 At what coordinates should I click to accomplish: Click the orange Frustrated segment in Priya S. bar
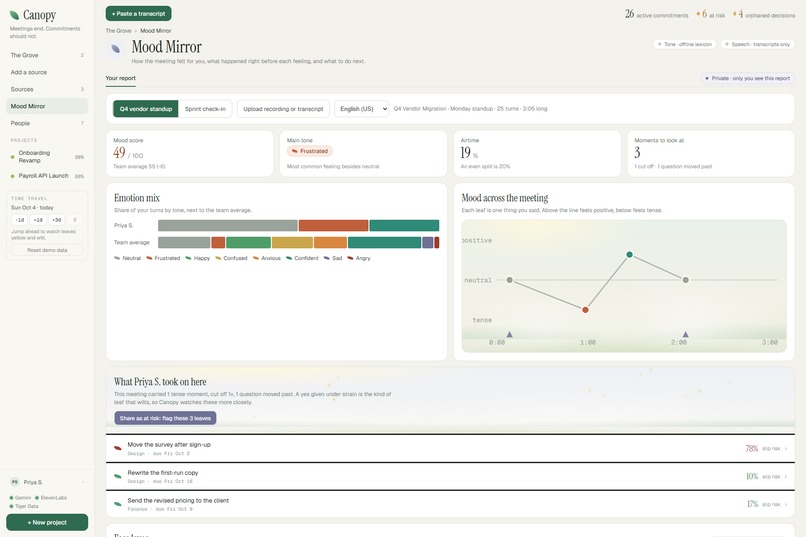click(334, 225)
